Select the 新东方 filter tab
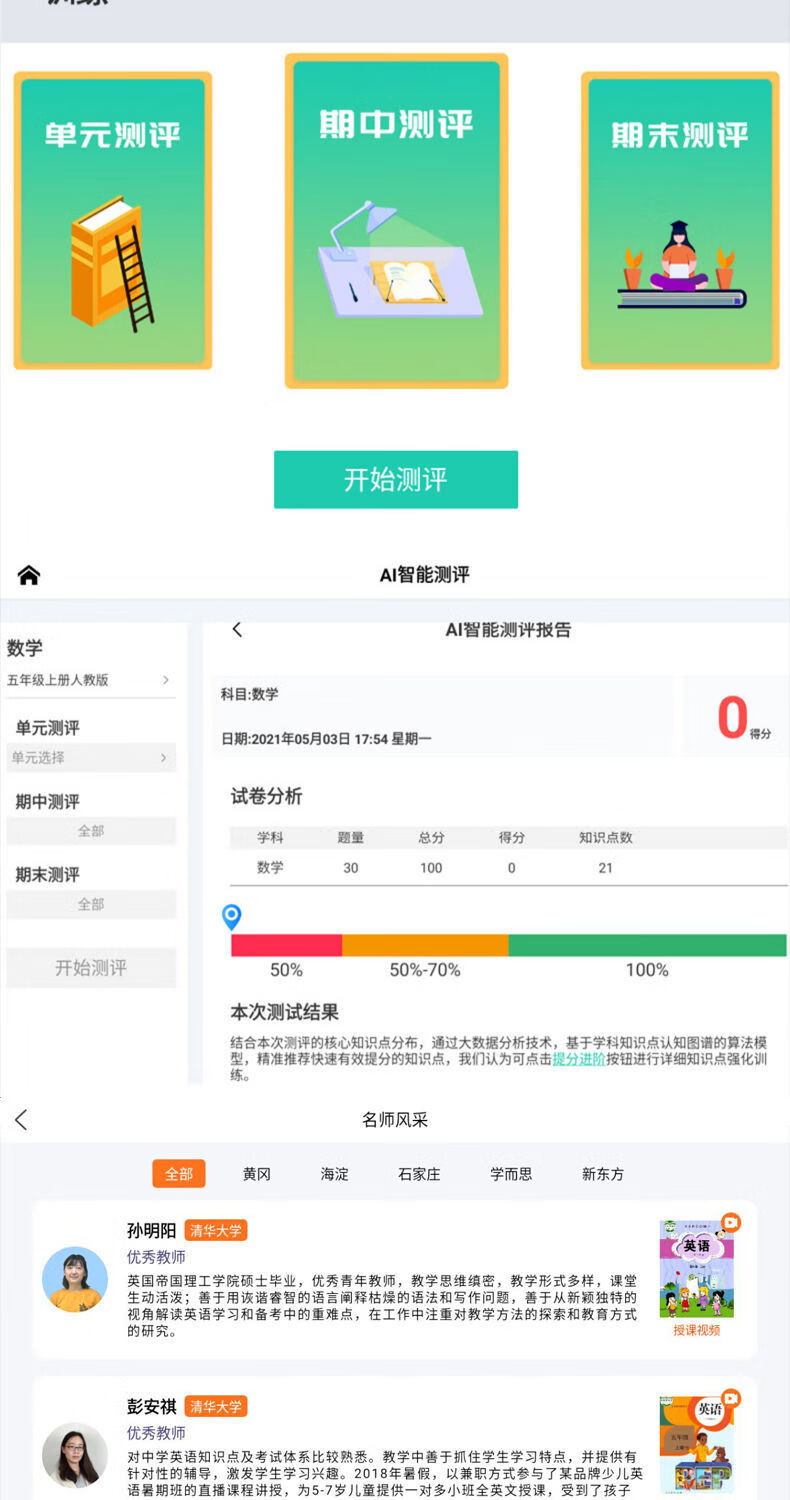Viewport: 790px width, 1500px height. pos(603,1174)
